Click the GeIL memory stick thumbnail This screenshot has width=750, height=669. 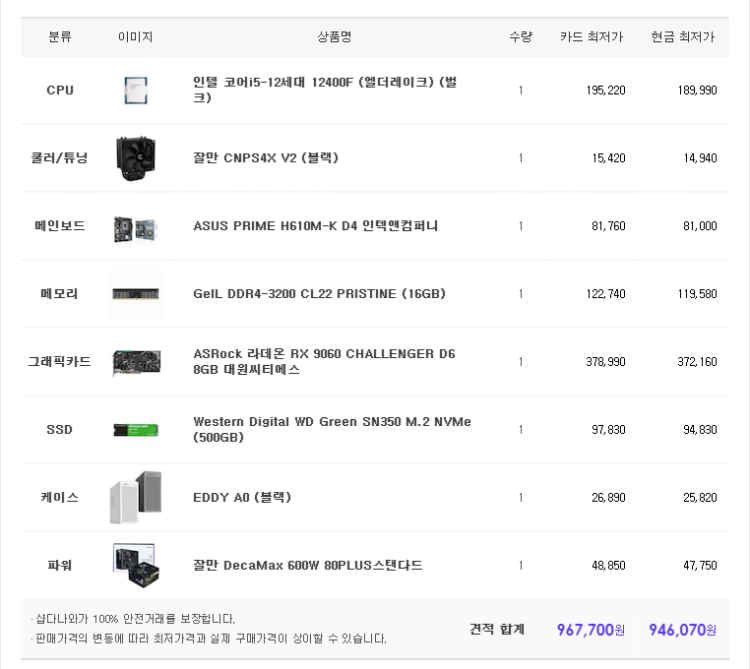coord(136,294)
